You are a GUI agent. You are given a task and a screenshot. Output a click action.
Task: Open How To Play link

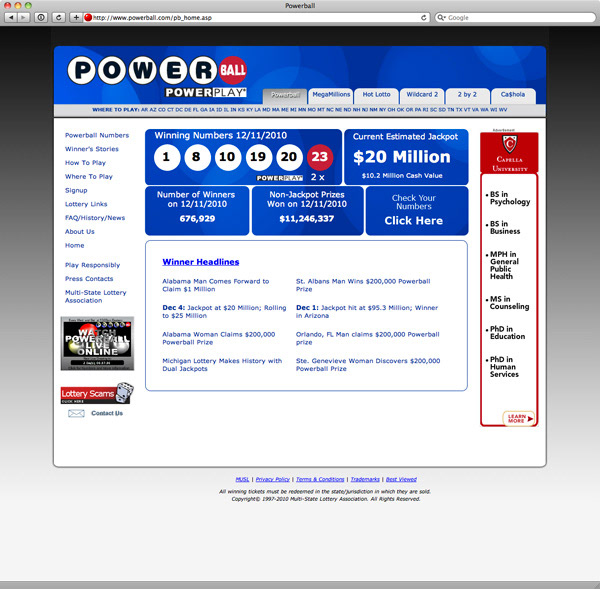[x=85, y=163]
